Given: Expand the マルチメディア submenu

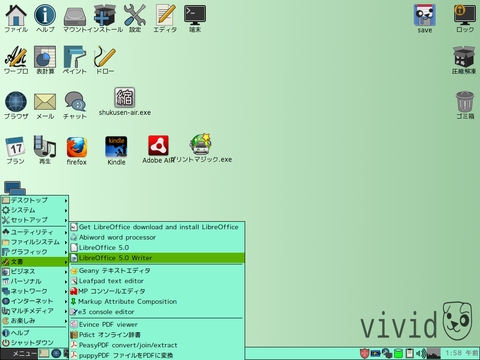Looking at the screenshot, I should click(x=35, y=311).
